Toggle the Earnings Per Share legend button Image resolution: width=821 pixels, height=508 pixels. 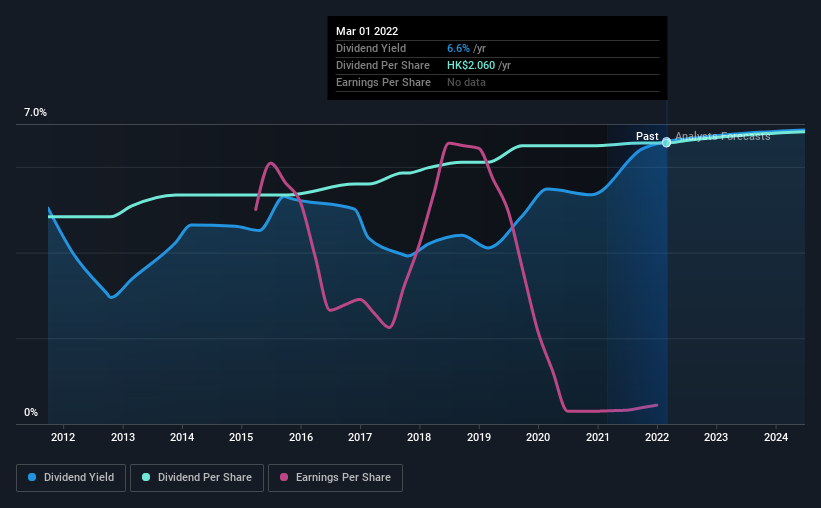click(x=335, y=478)
